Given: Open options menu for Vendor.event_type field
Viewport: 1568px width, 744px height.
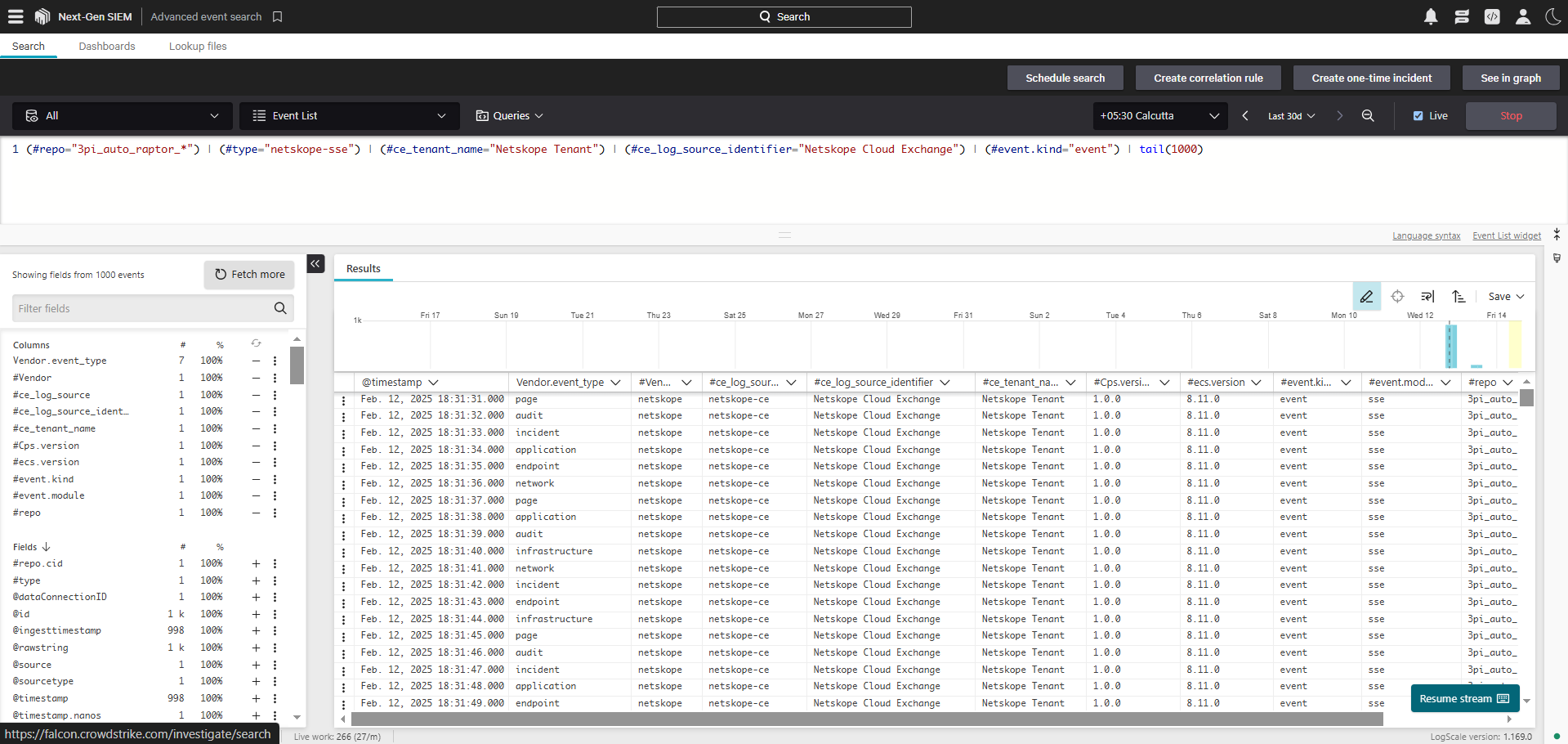Looking at the screenshot, I should [275, 361].
